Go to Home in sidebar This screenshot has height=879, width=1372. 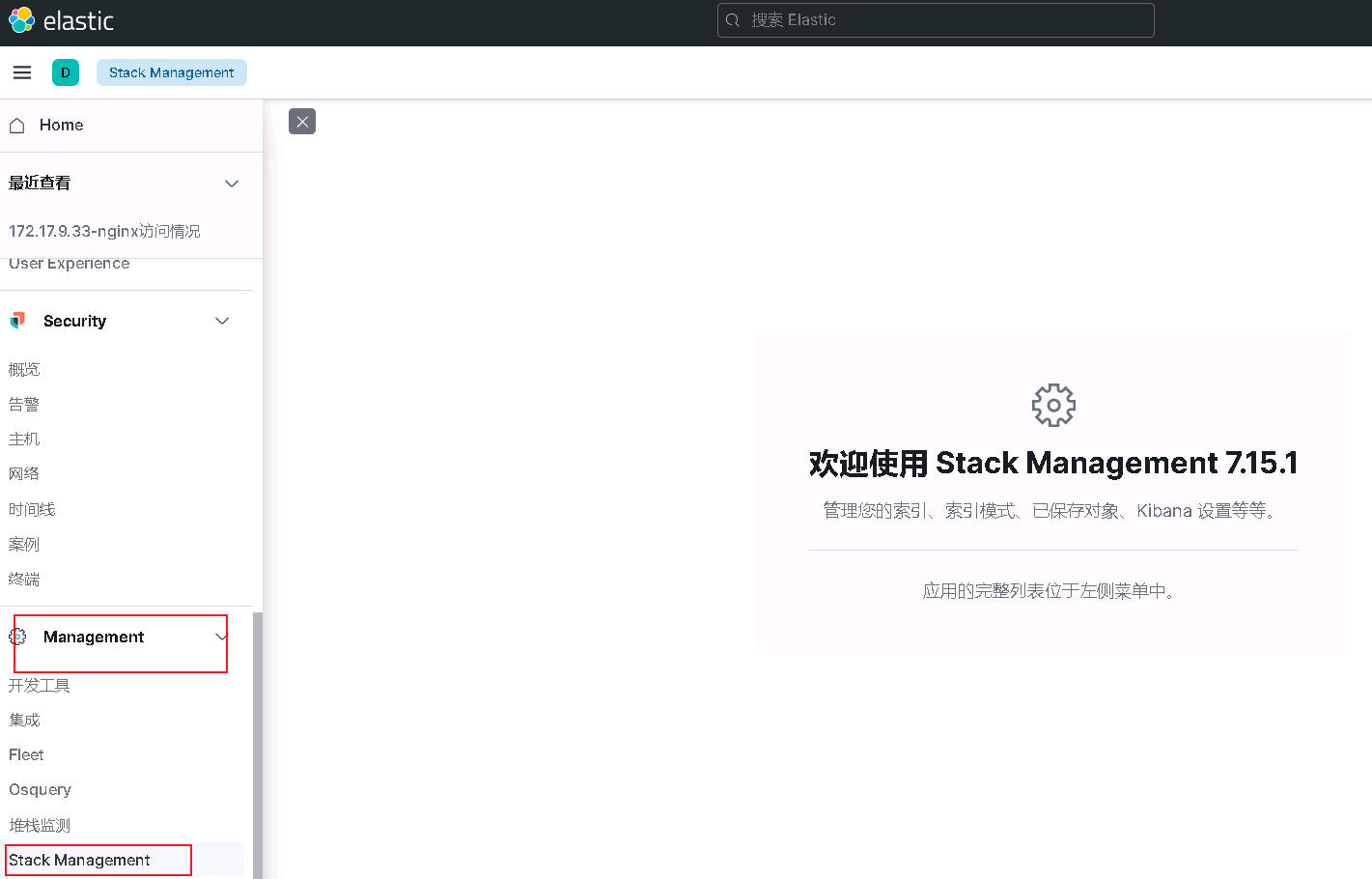click(62, 126)
